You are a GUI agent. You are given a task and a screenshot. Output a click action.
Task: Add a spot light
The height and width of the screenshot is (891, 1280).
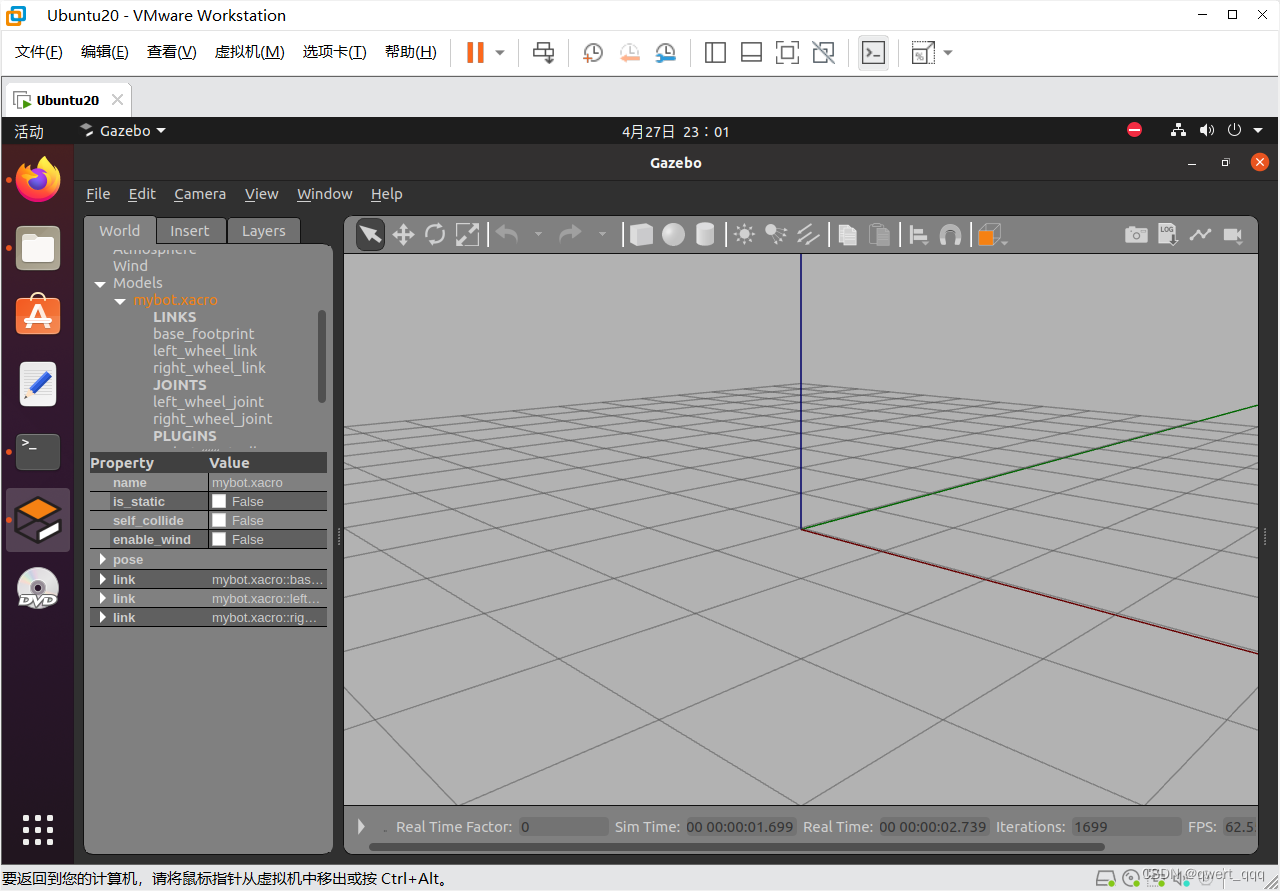point(776,234)
